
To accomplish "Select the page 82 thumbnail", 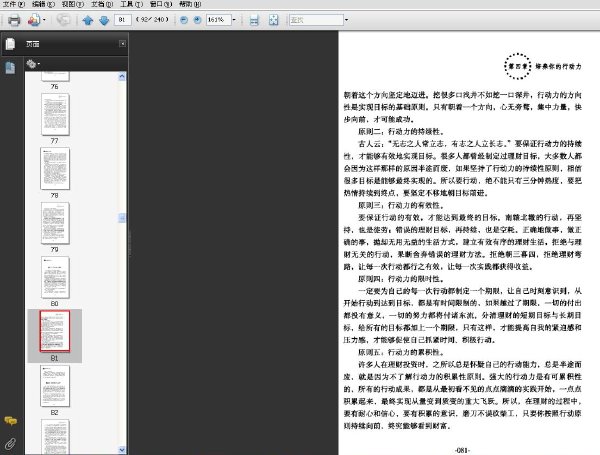I will [55, 386].
